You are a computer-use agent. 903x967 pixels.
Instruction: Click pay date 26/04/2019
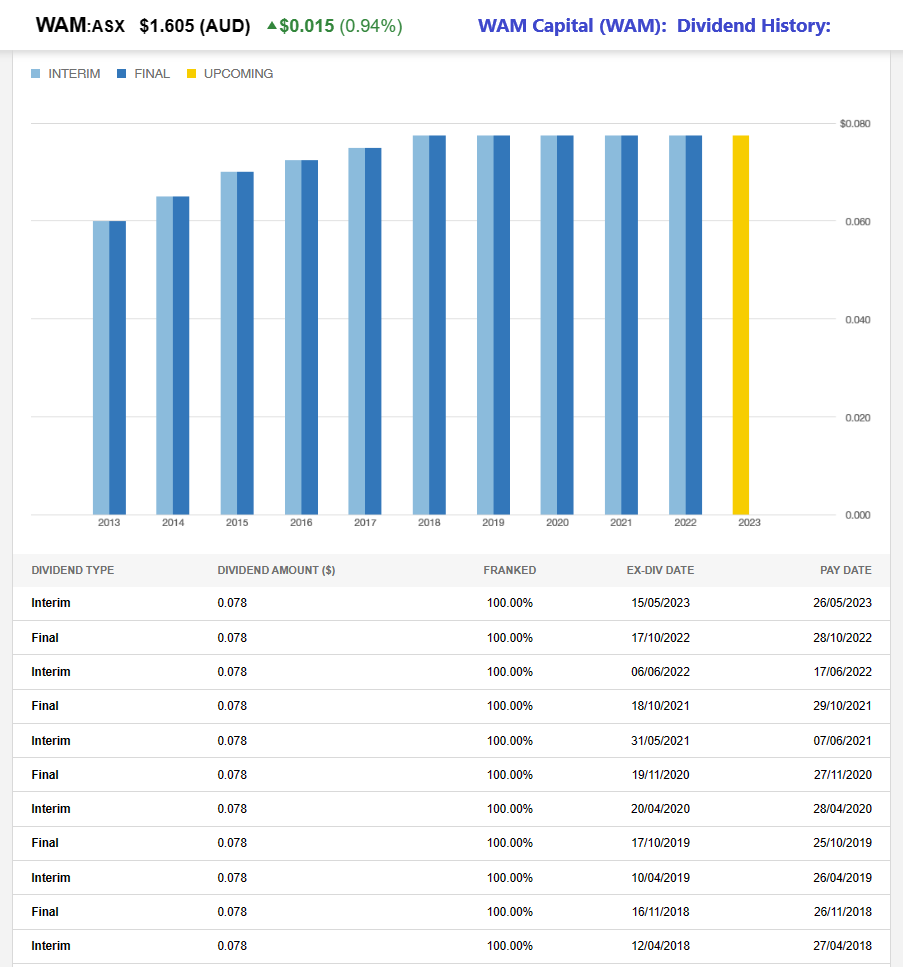(x=843, y=878)
